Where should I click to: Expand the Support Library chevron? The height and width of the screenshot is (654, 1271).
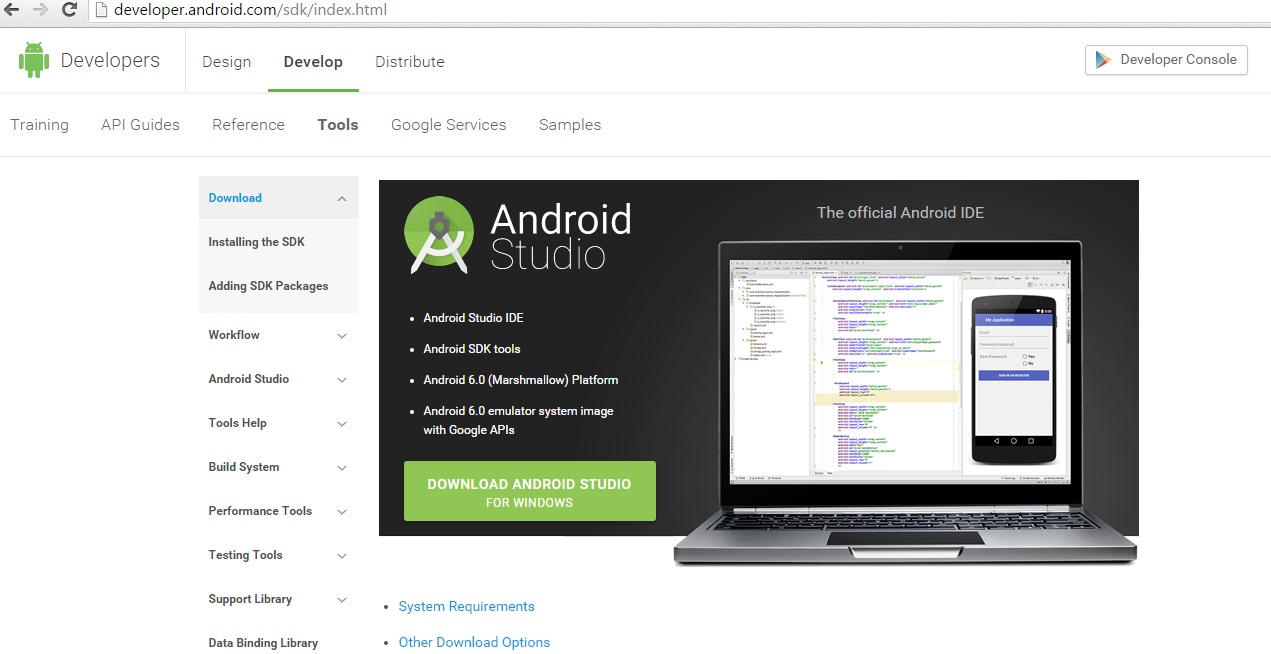coord(342,600)
